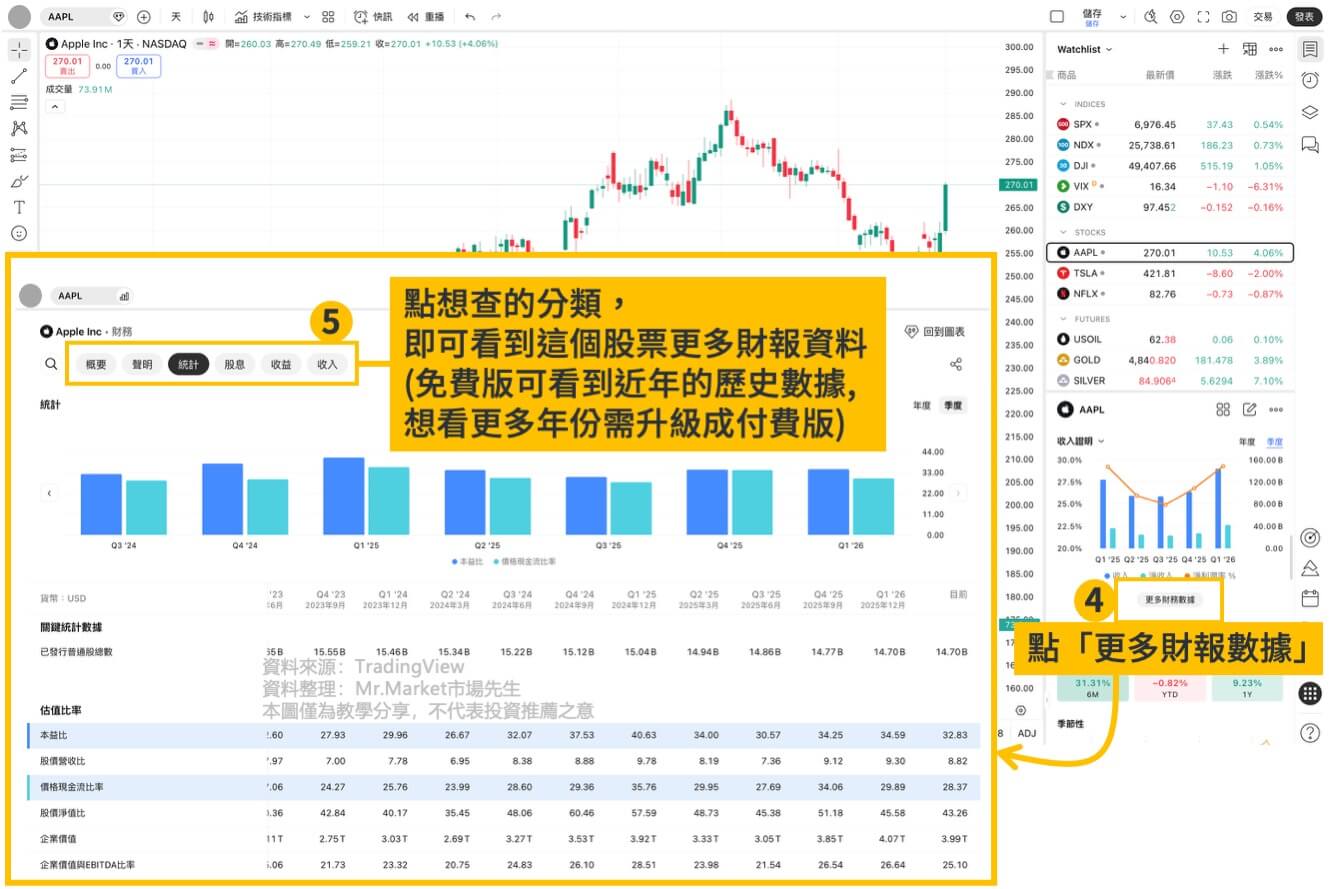Select the Trend Line drawing tool
Screen dimensions: 1329x889
click(x=18, y=76)
